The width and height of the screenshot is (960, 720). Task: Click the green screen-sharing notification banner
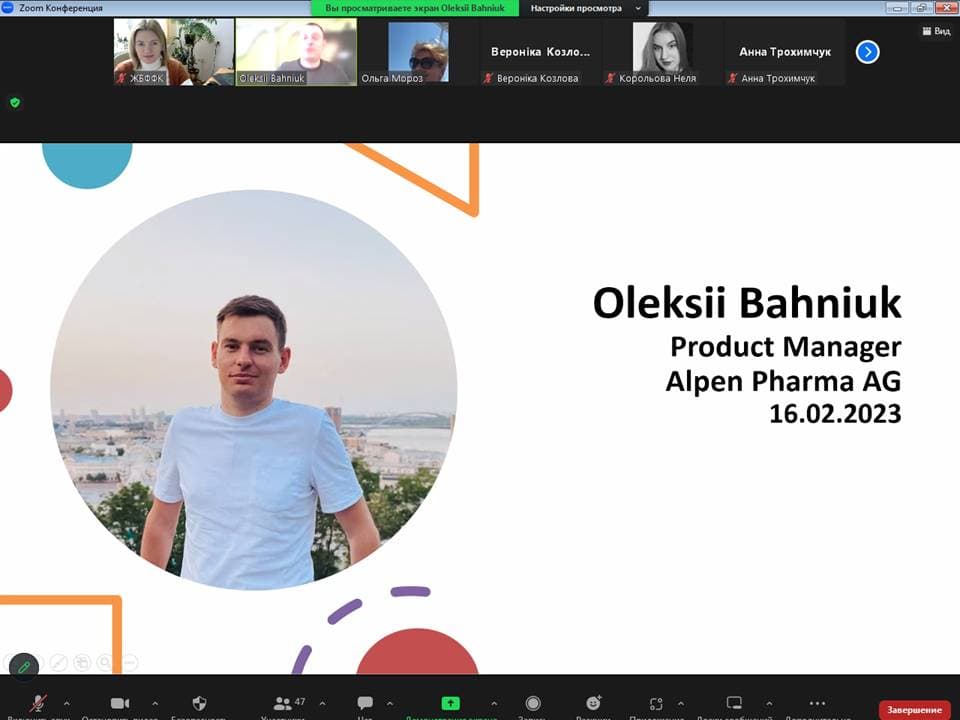coord(414,8)
